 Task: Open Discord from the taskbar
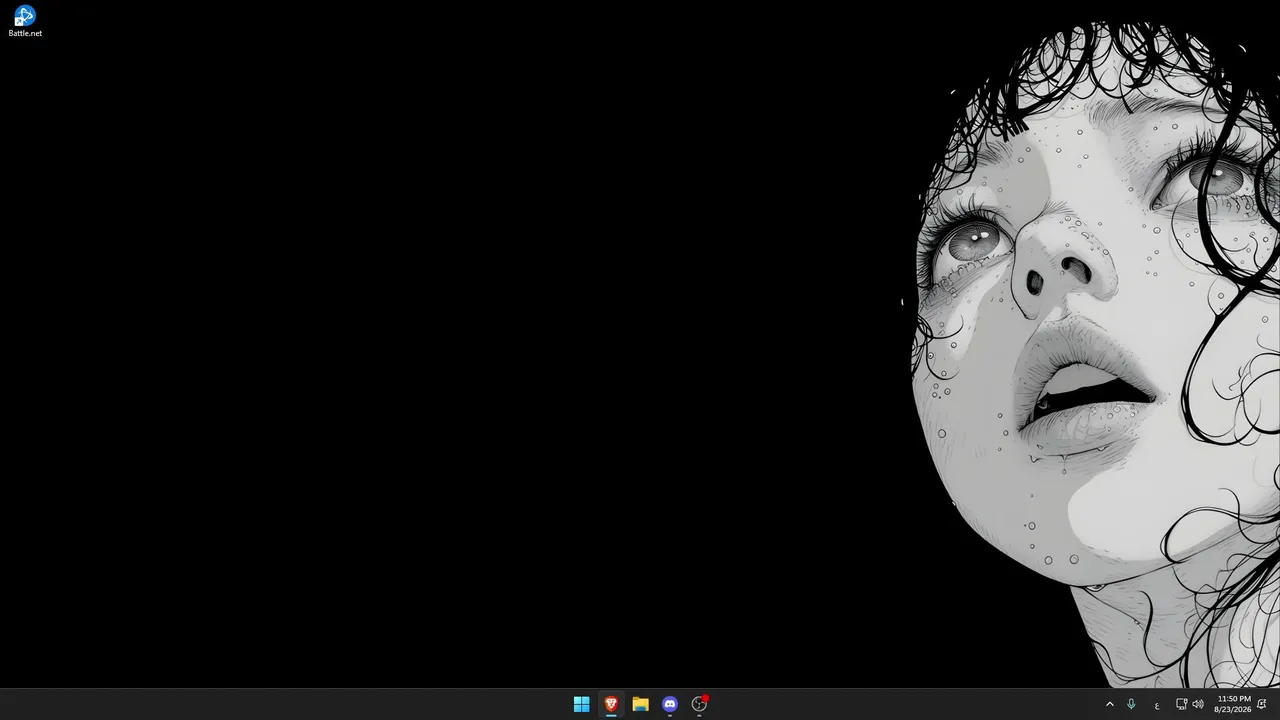click(670, 704)
